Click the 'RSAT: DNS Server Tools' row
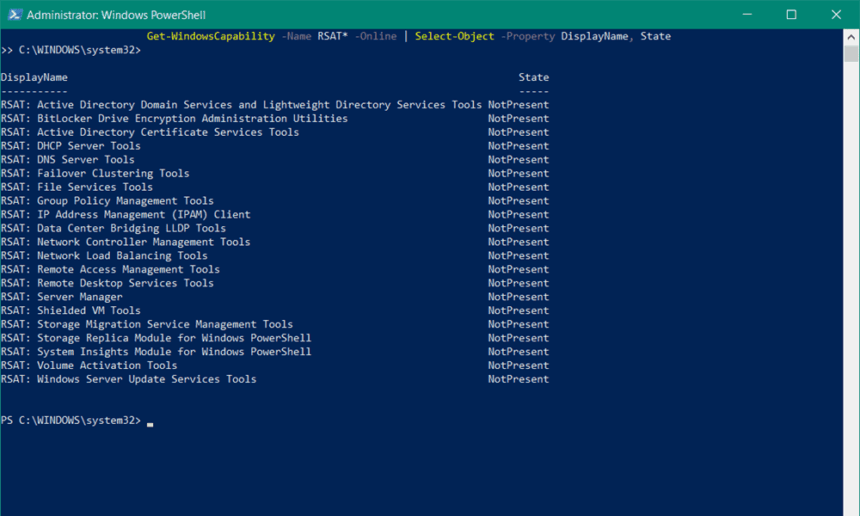This screenshot has width=860, height=516. click(x=67, y=159)
